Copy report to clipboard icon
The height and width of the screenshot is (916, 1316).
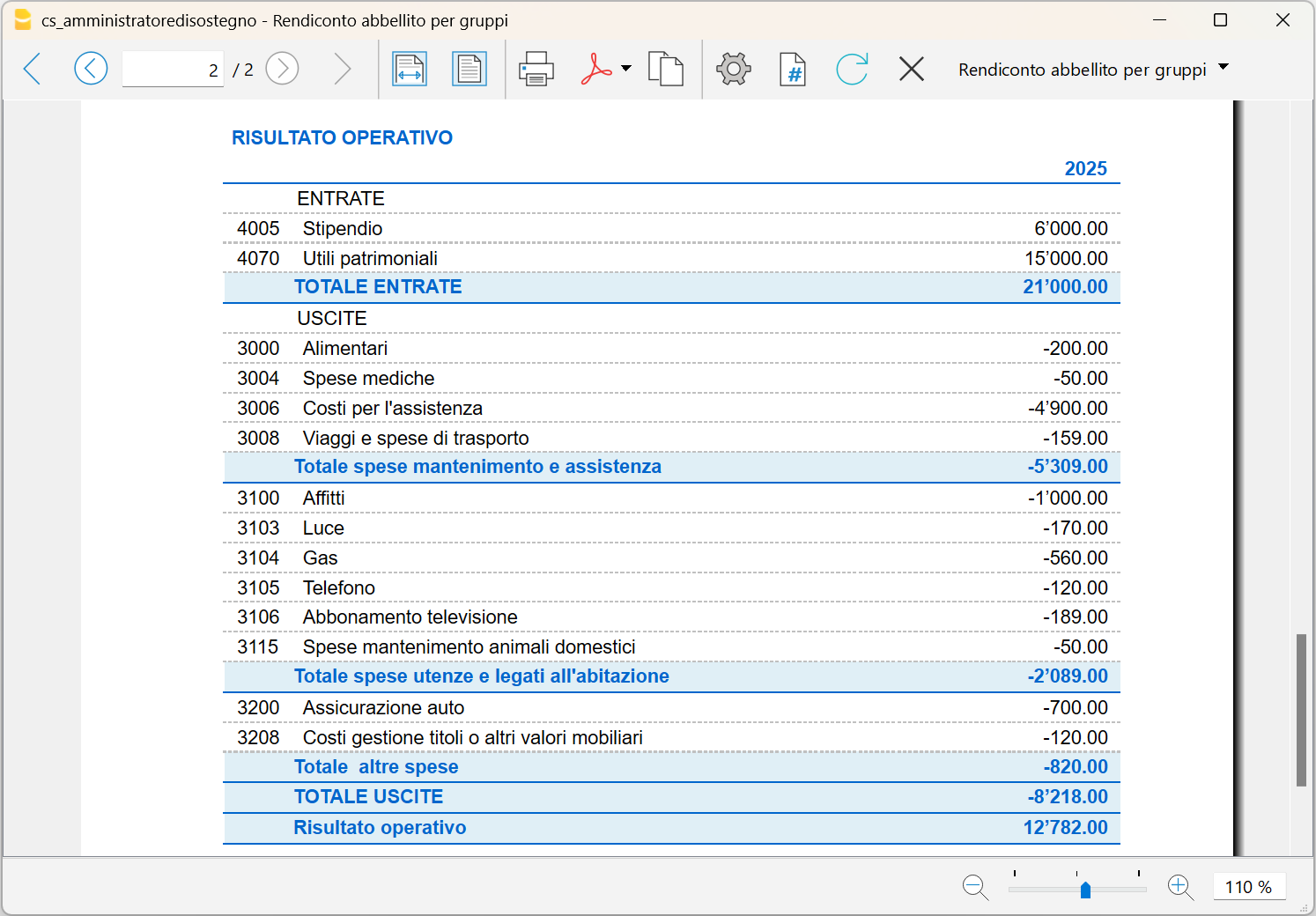[666, 70]
